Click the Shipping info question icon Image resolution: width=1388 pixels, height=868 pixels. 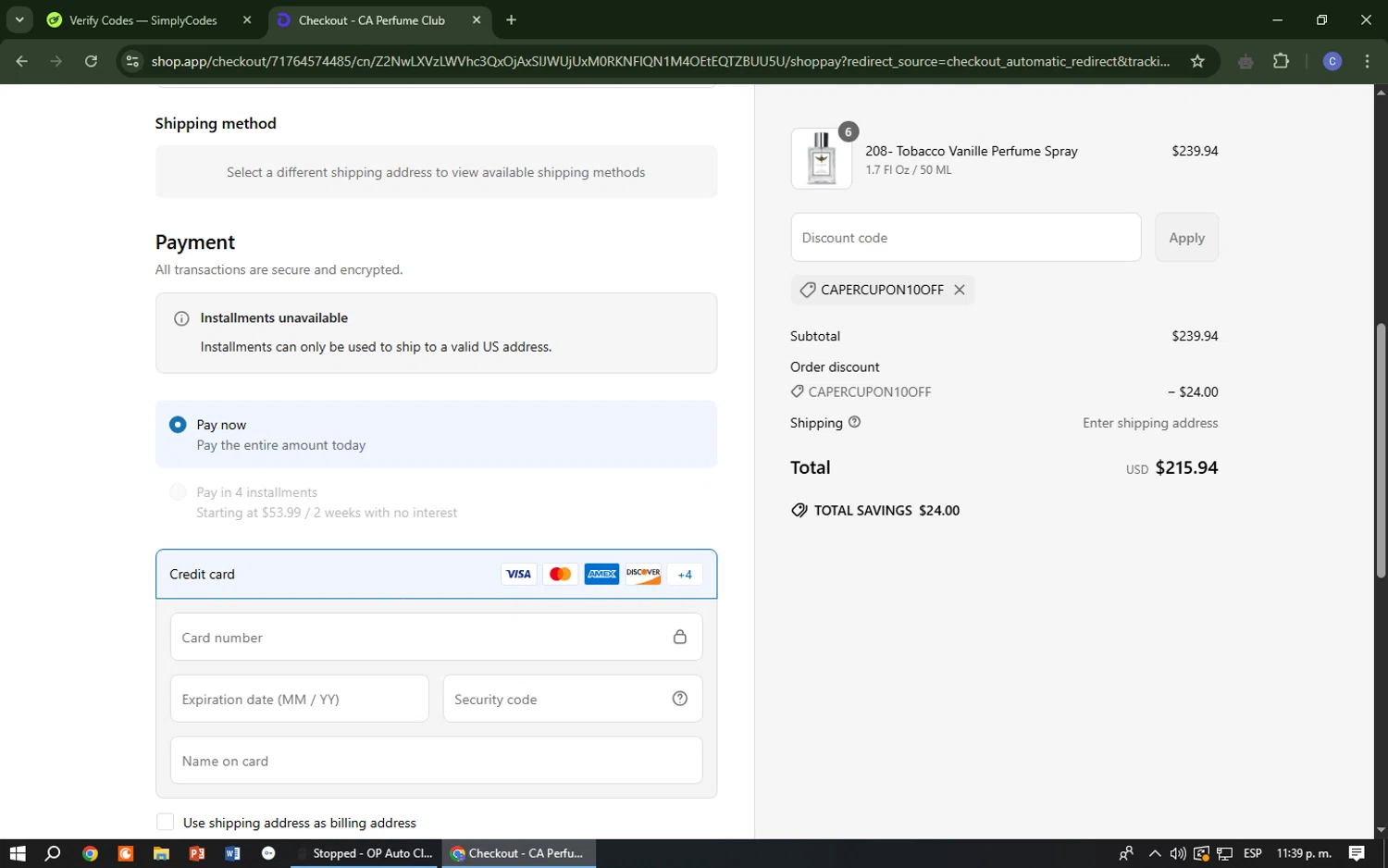854,422
